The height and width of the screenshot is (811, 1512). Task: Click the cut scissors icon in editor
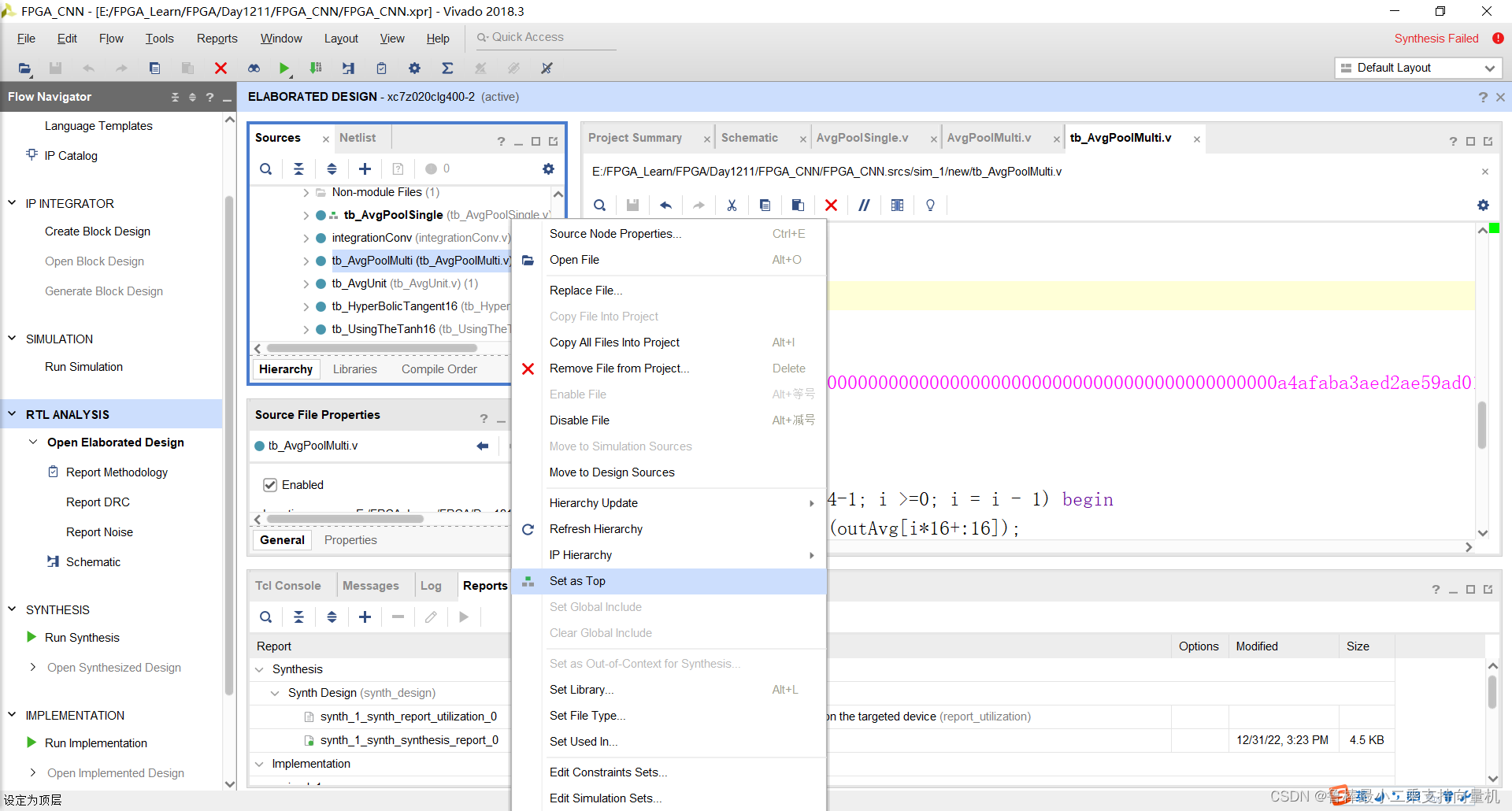tap(732, 205)
